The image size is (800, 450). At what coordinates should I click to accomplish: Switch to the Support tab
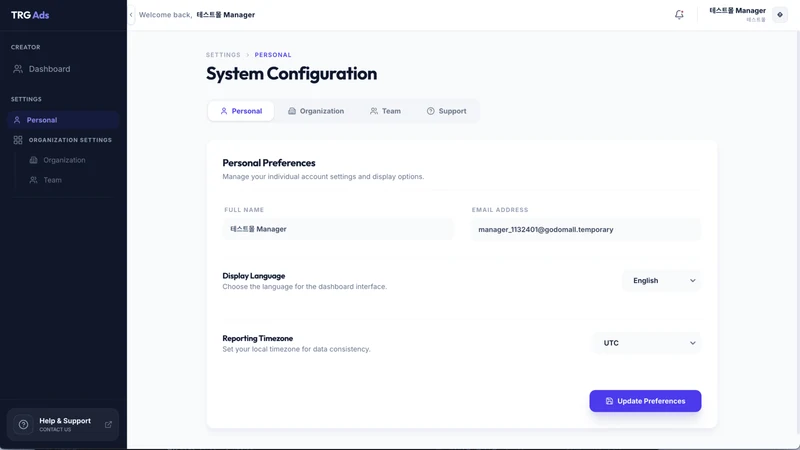click(446, 111)
